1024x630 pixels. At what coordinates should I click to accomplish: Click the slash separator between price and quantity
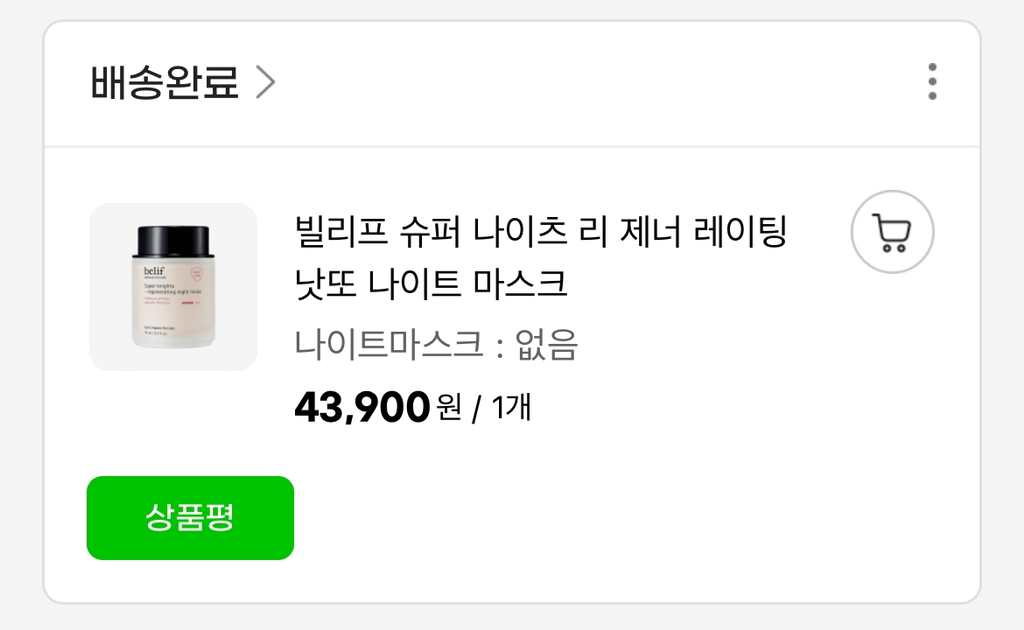pos(476,408)
